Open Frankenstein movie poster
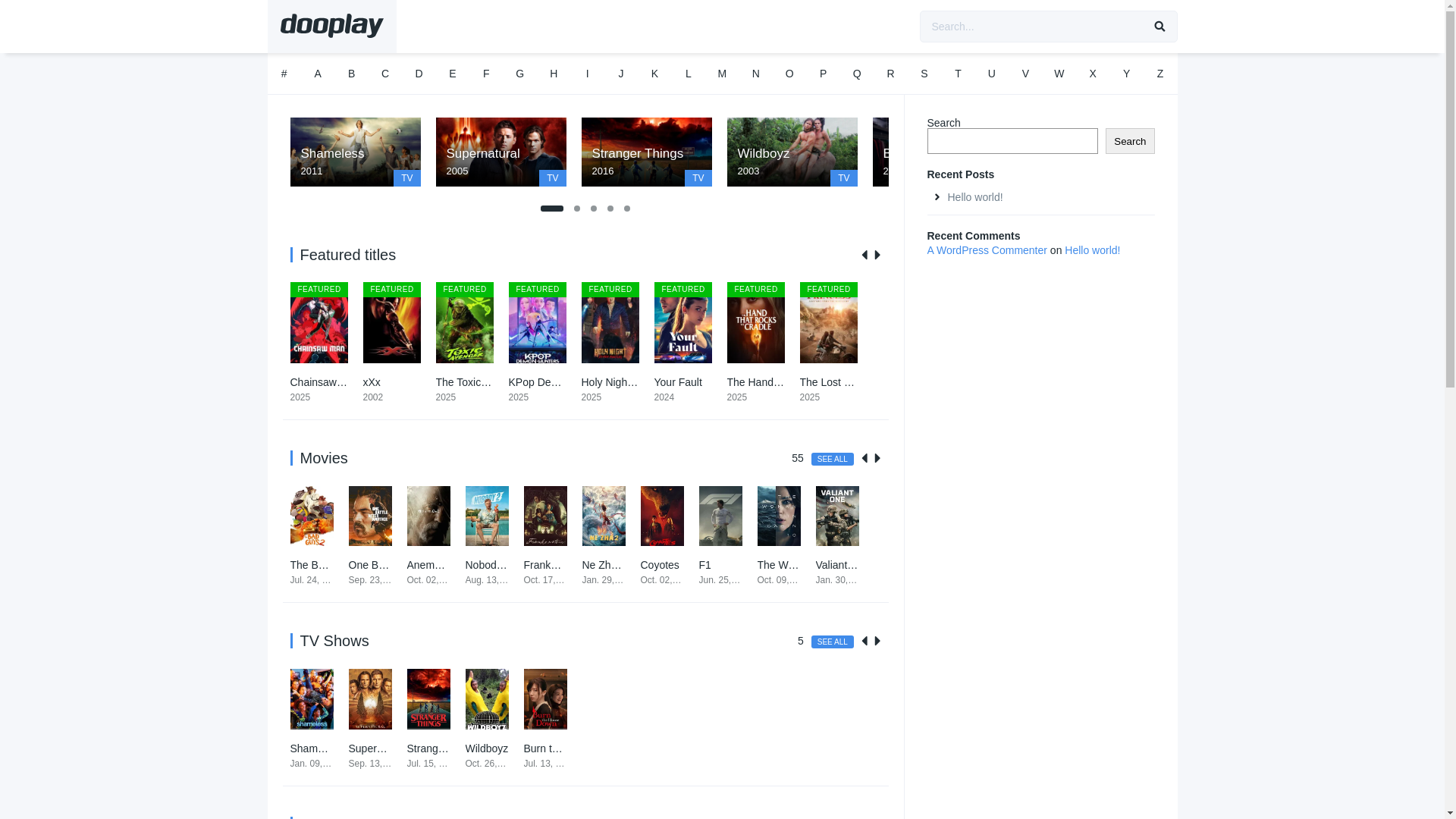1456x819 pixels. pos(545,516)
